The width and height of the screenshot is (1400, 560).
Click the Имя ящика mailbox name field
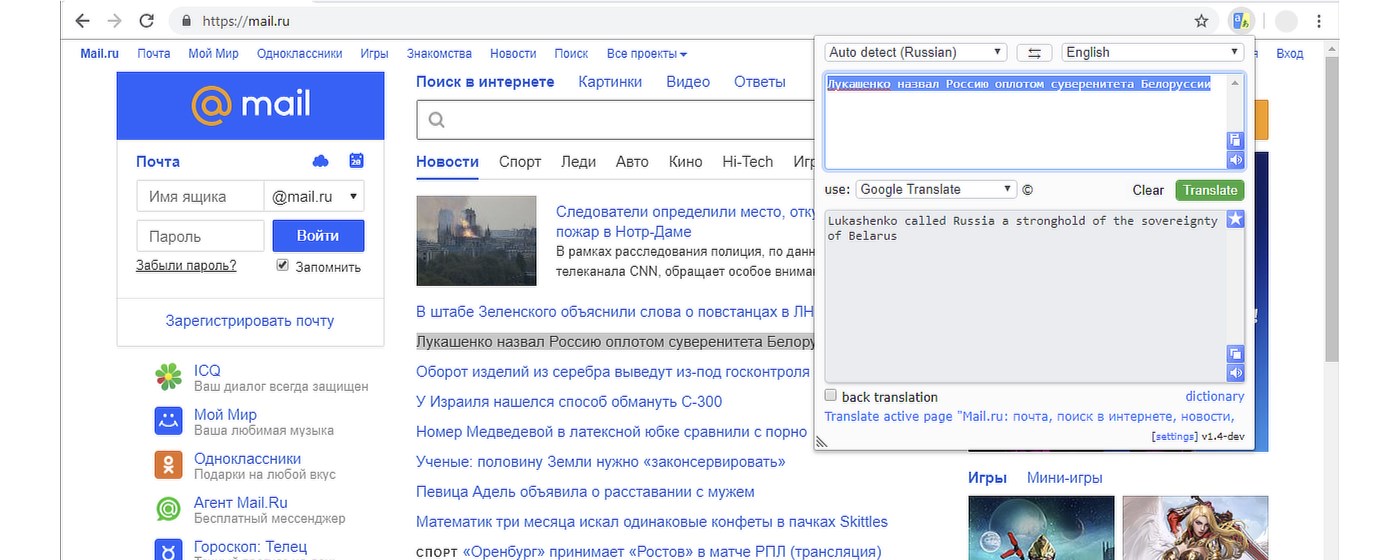tap(200, 197)
